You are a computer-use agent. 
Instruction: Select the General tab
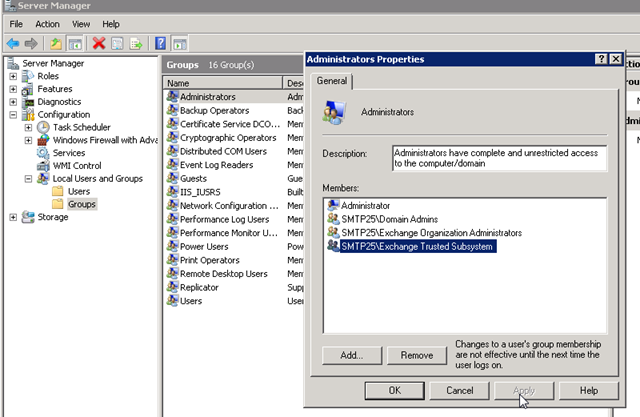click(x=332, y=81)
